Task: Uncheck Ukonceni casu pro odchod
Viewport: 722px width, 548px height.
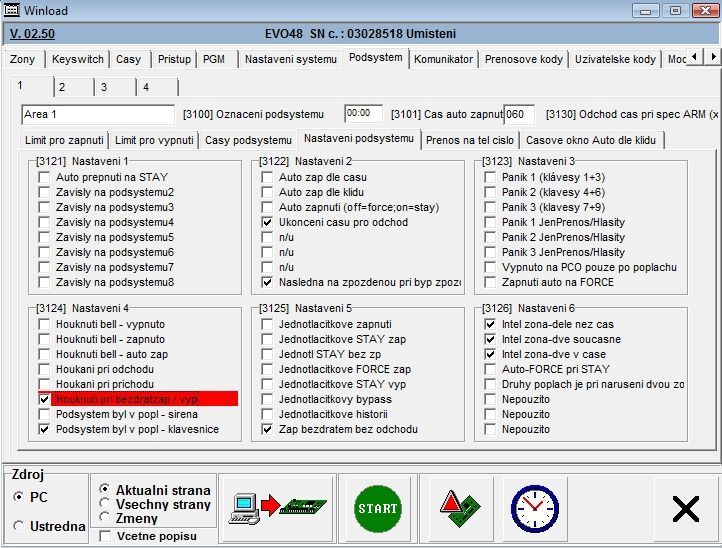Action: pos(267,222)
